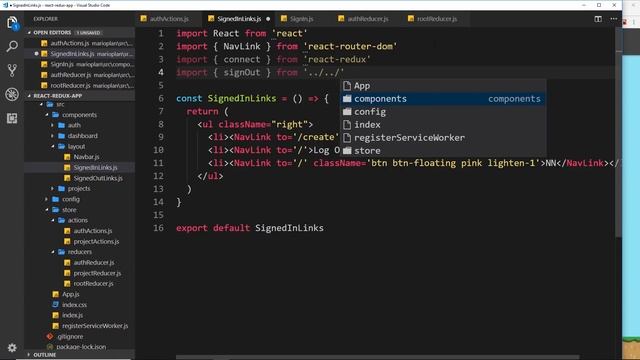
Task: Open Navbar.js in file tree
Action: 80,157
